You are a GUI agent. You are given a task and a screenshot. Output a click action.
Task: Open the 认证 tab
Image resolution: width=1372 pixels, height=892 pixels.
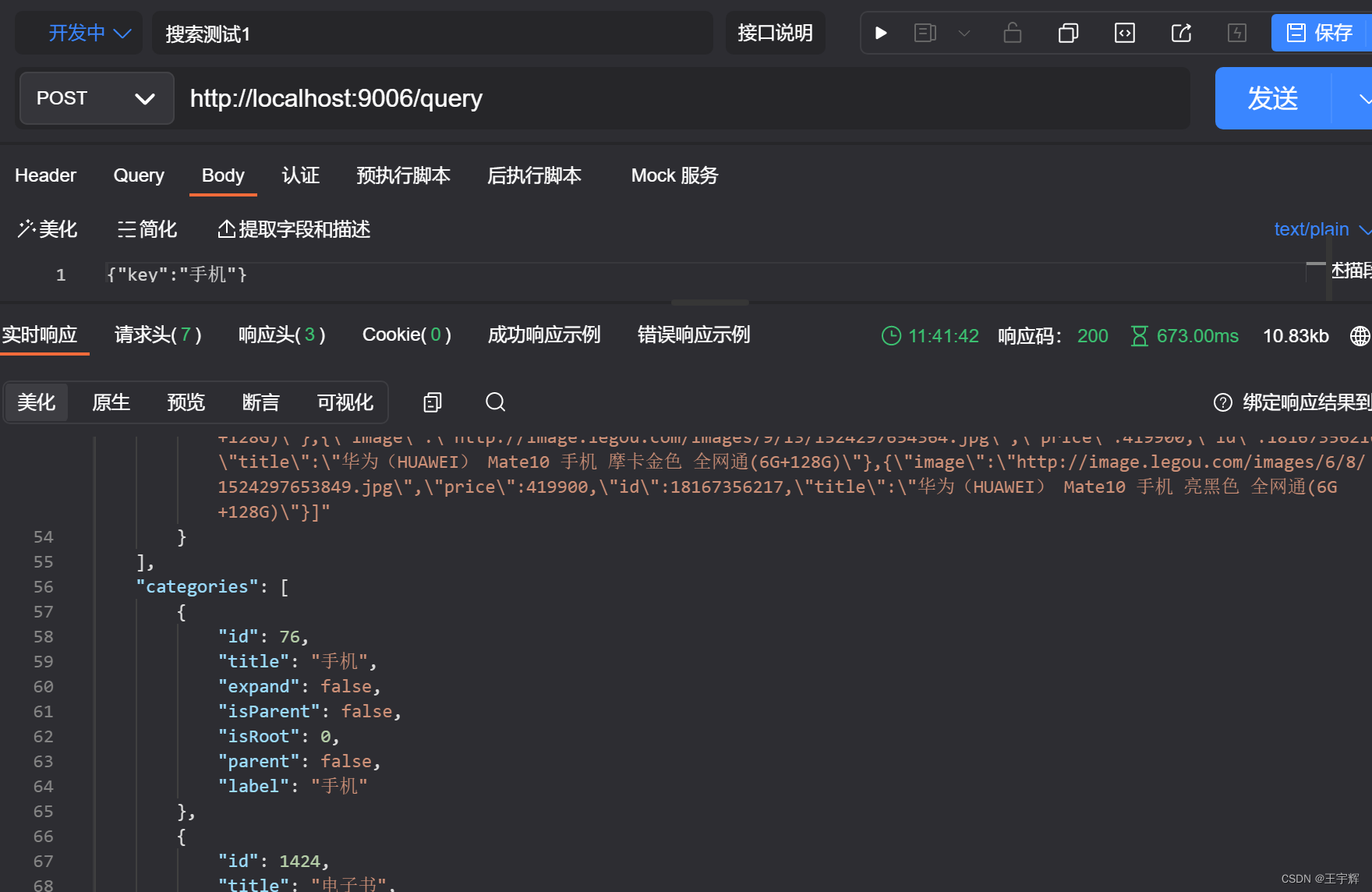pos(301,175)
